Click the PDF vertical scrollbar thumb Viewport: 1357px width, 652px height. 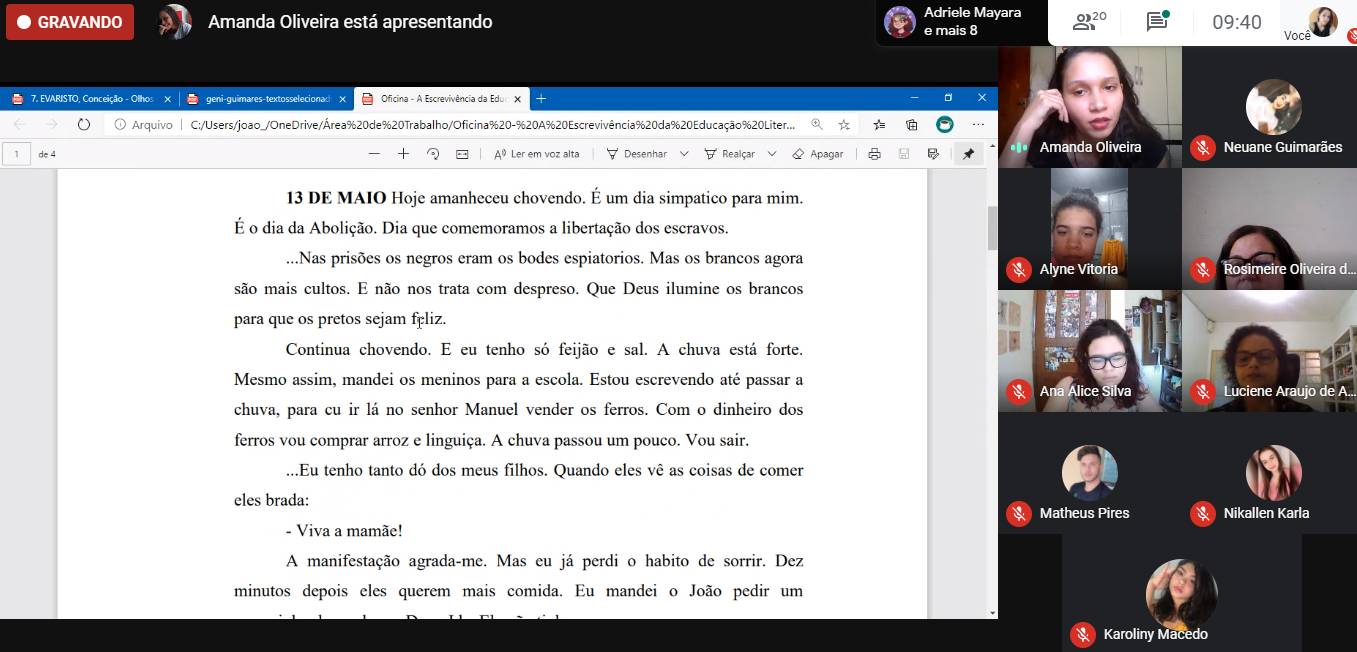[x=992, y=228]
